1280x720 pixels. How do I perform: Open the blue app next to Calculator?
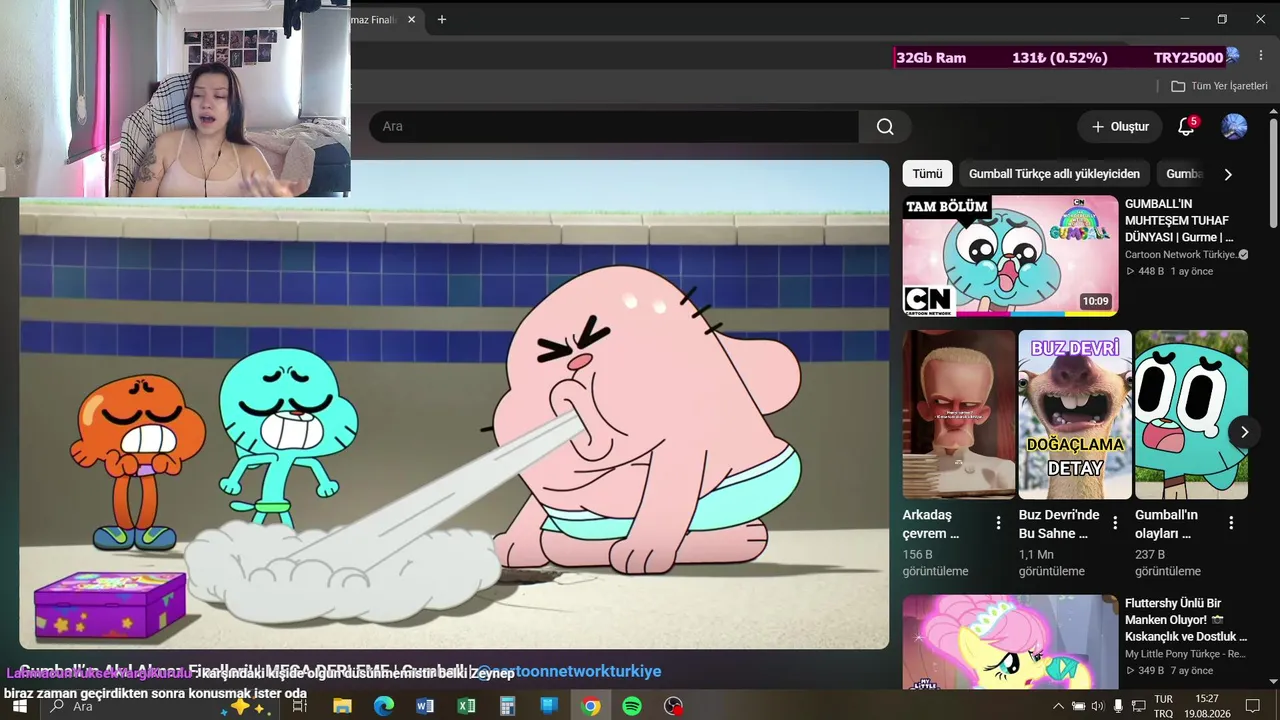[549, 706]
